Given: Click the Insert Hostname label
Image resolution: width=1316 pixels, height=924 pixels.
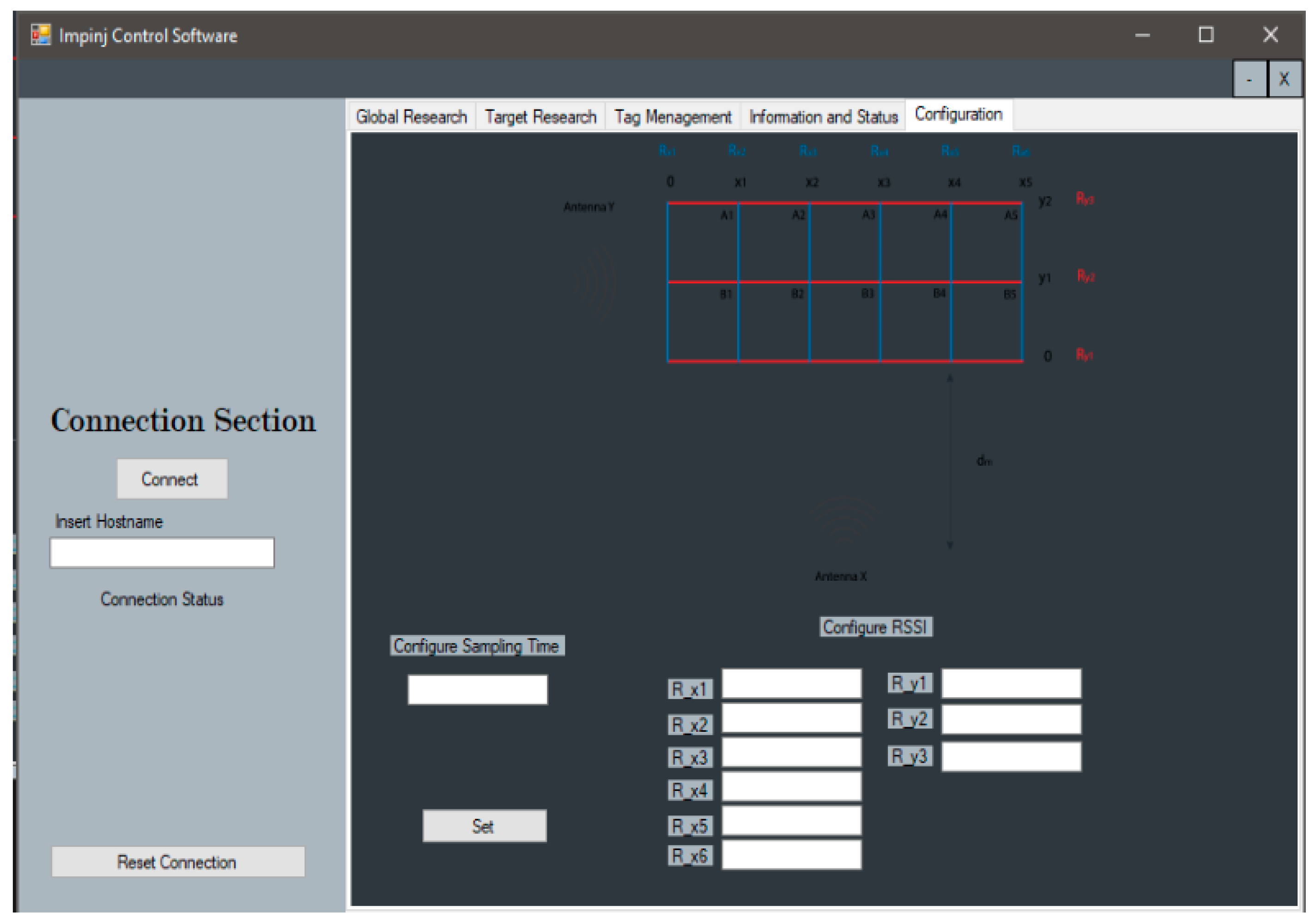Looking at the screenshot, I should 109,522.
